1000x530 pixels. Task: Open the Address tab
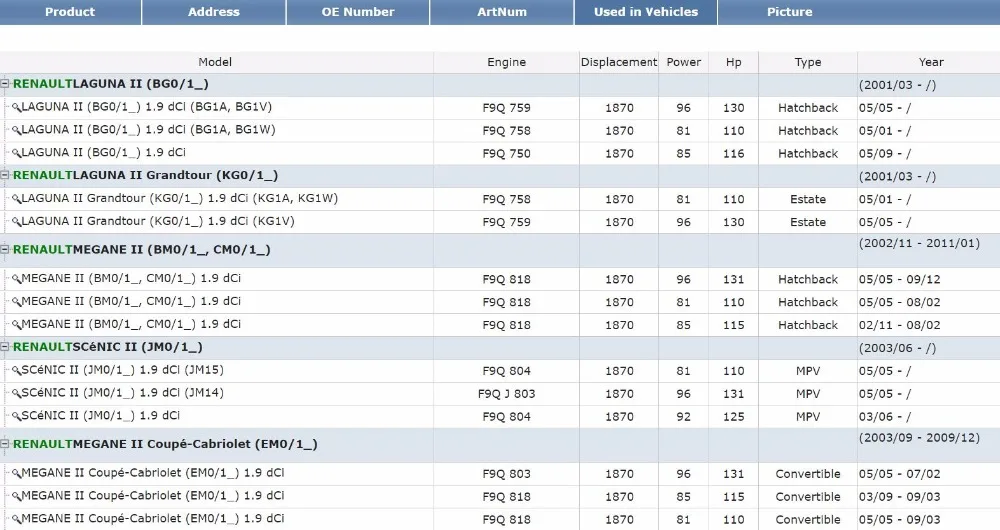[x=214, y=12]
